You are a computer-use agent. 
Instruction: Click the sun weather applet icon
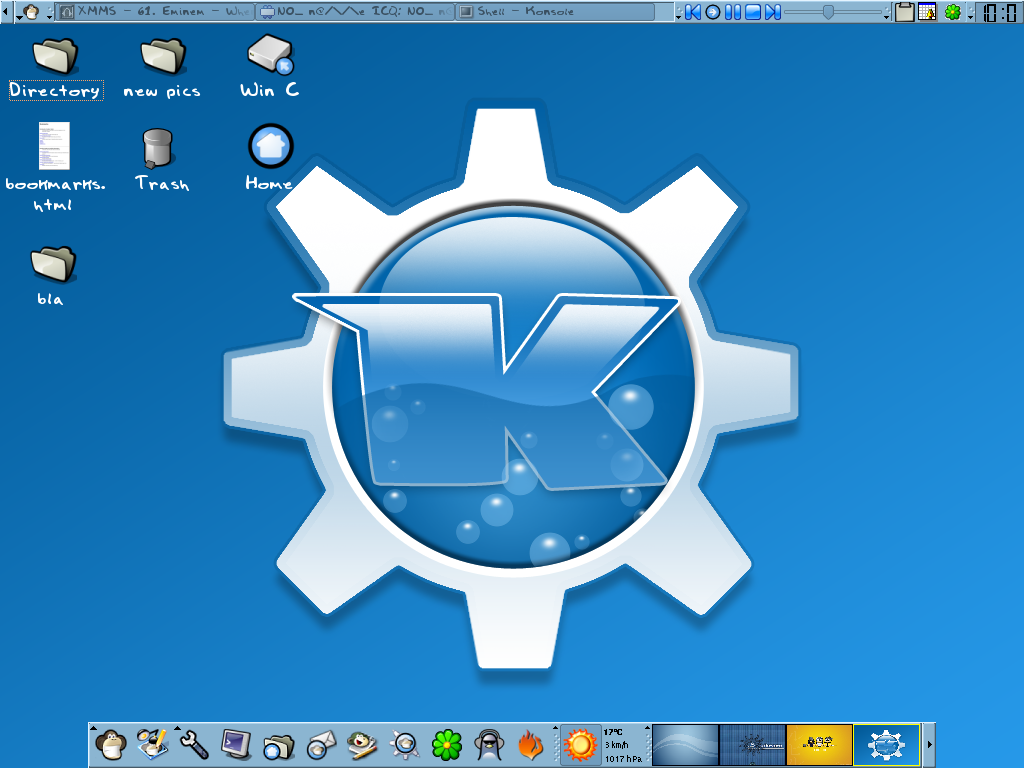click(x=581, y=745)
